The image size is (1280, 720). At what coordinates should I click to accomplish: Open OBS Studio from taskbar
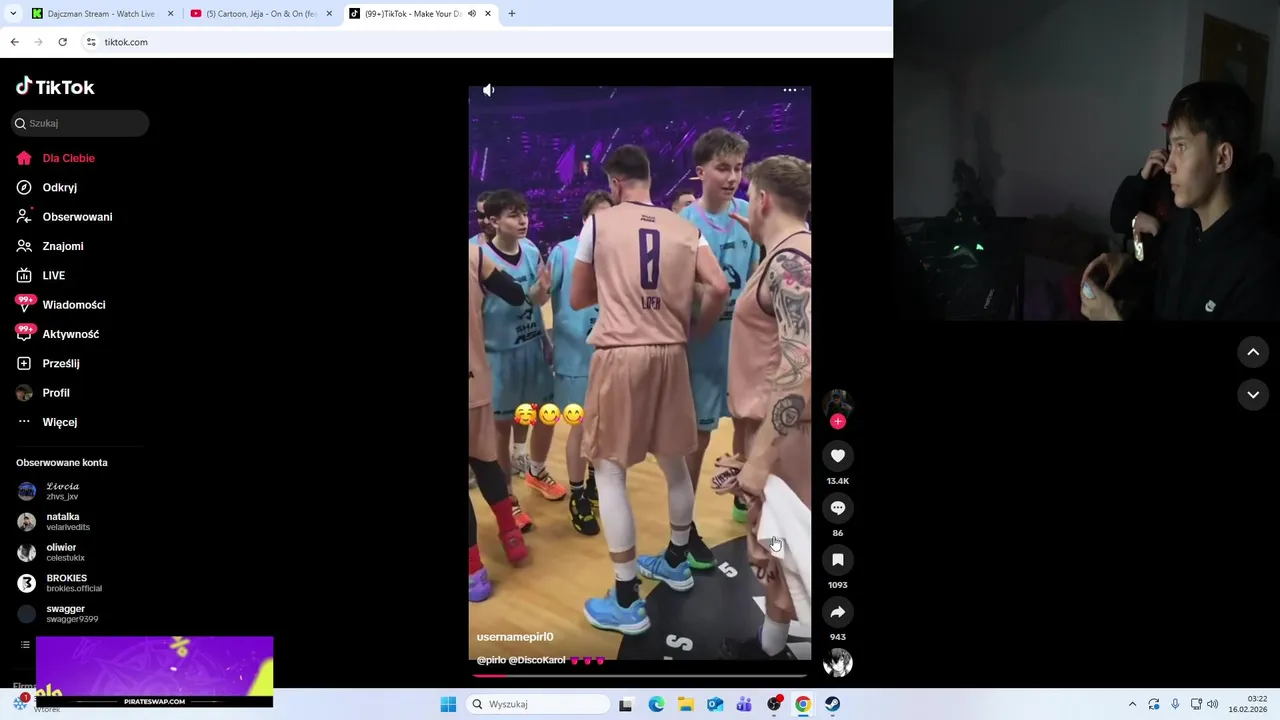pyautogui.click(x=774, y=704)
